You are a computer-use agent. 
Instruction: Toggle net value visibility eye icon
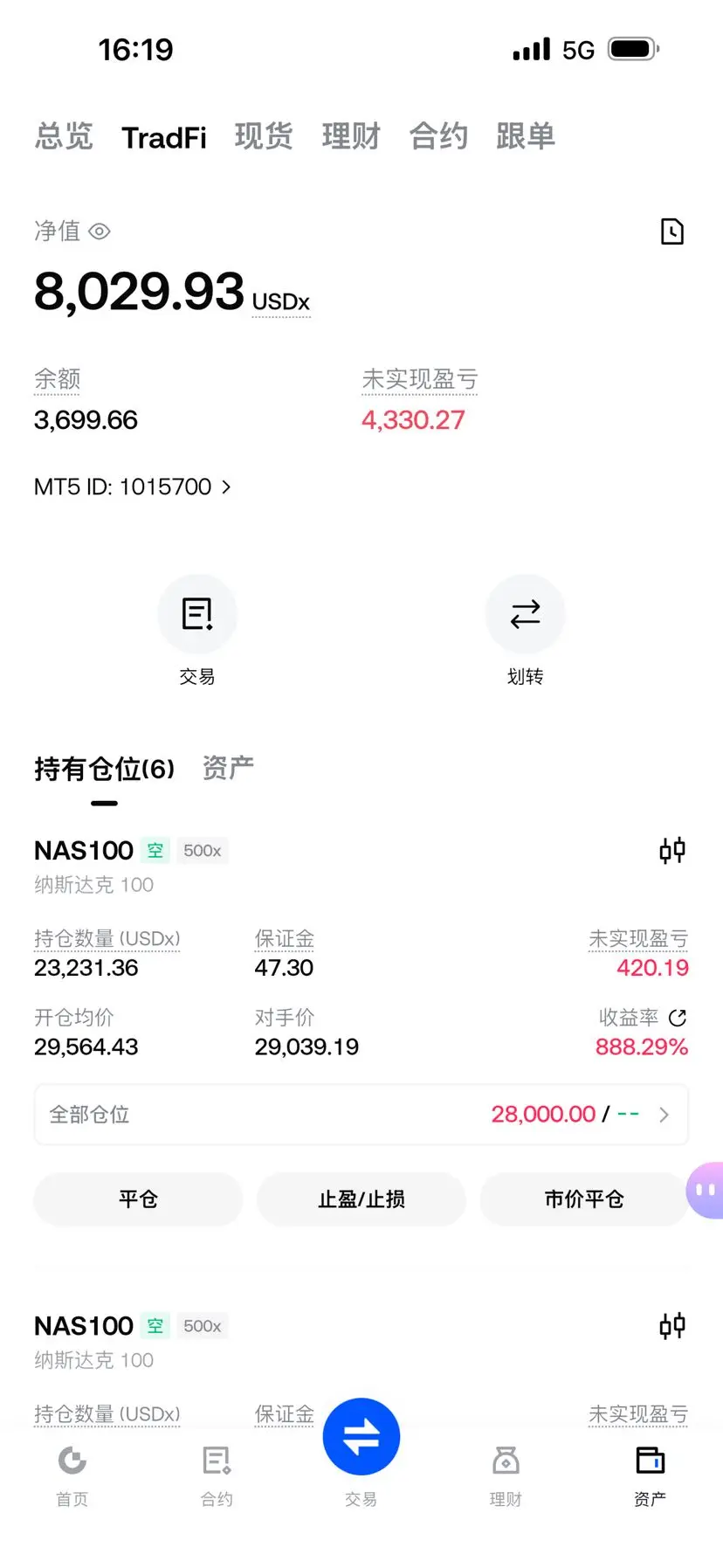[100, 231]
